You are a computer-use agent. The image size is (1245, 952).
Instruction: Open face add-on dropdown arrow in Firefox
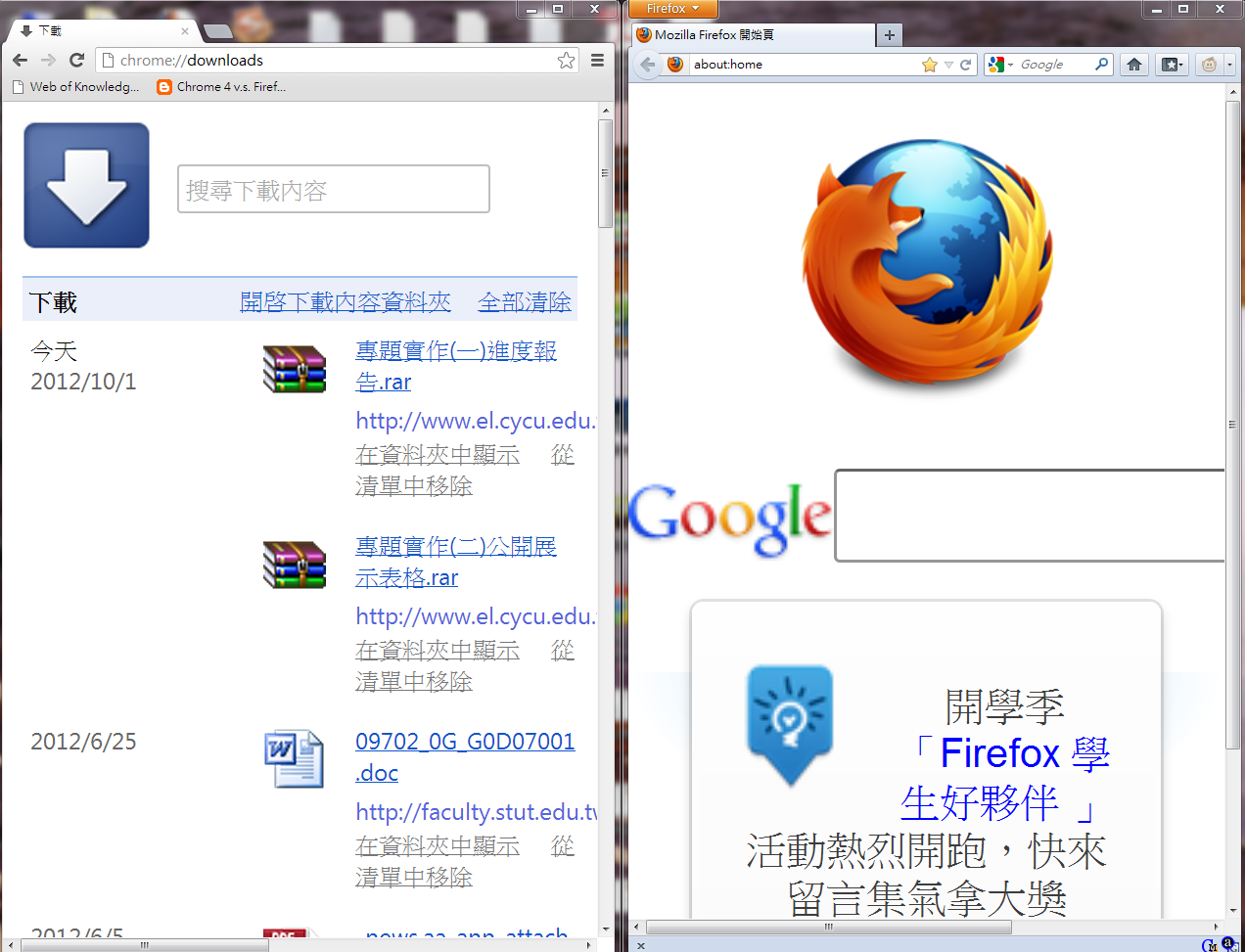[1230, 65]
